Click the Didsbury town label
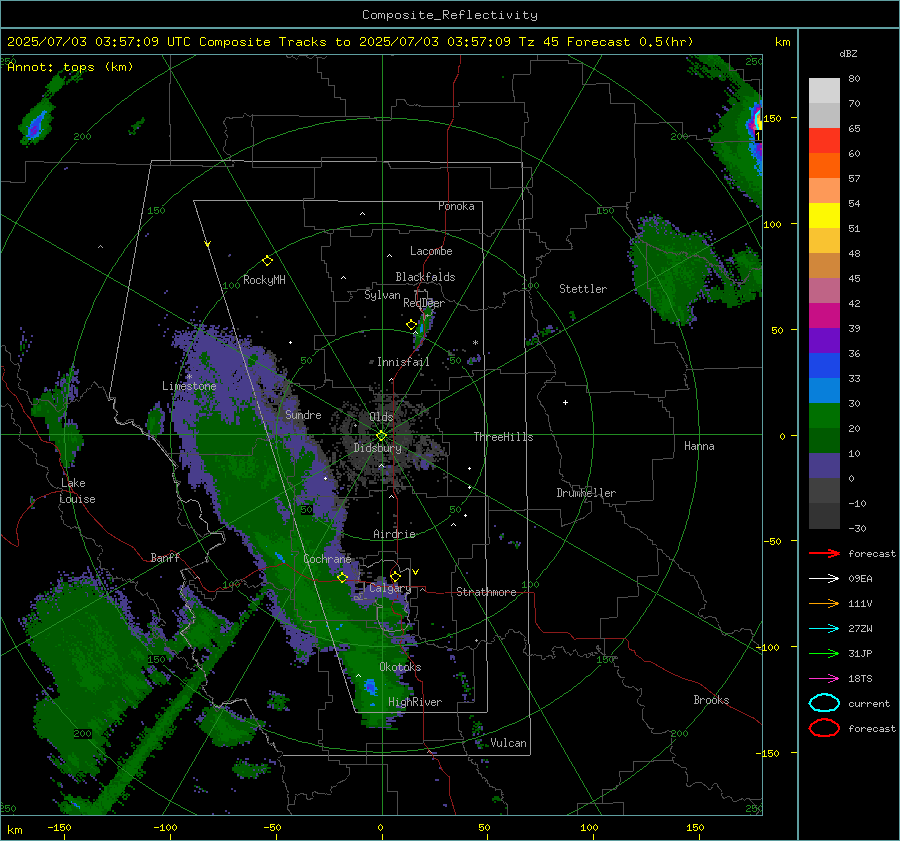 (x=378, y=448)
